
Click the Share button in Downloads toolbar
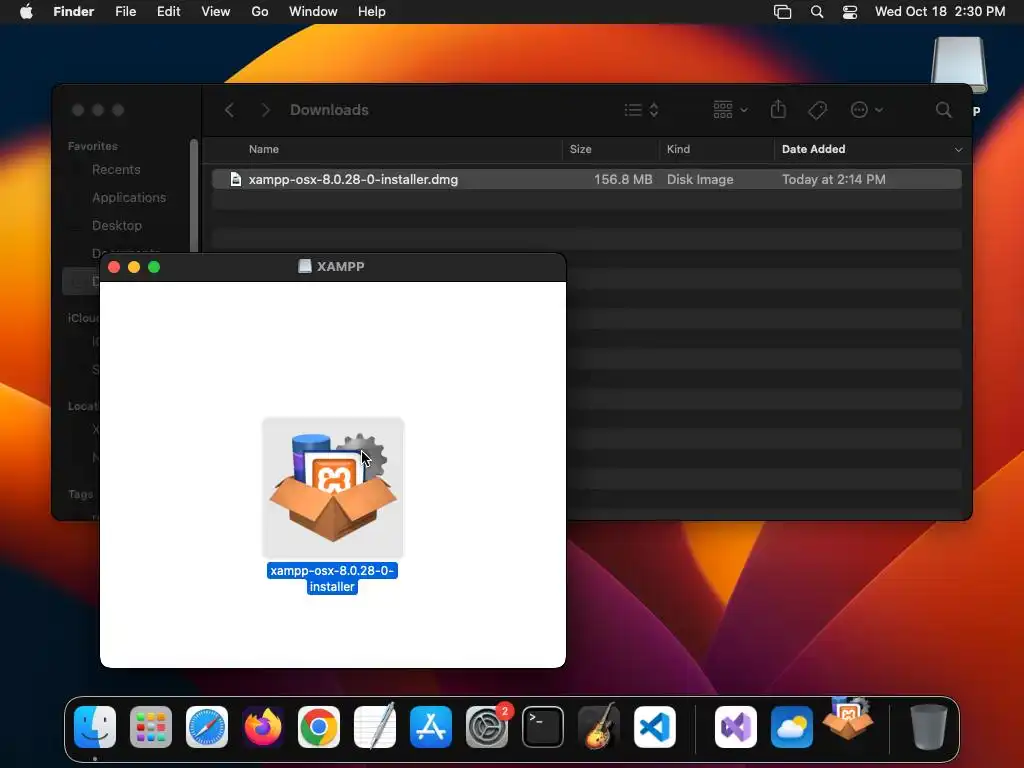tap(778, 110)
